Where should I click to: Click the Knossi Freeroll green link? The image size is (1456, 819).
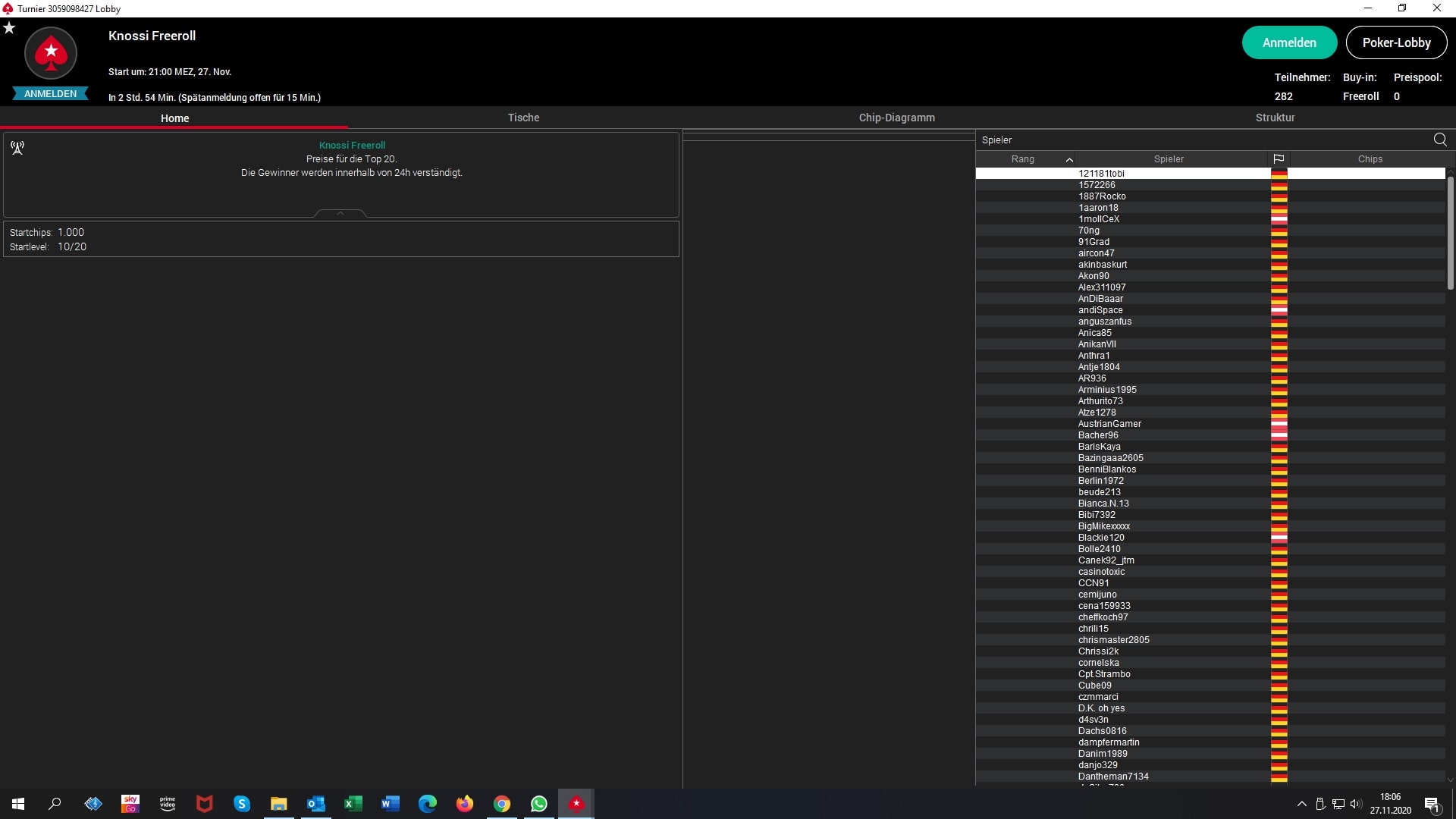pos(352,145)
